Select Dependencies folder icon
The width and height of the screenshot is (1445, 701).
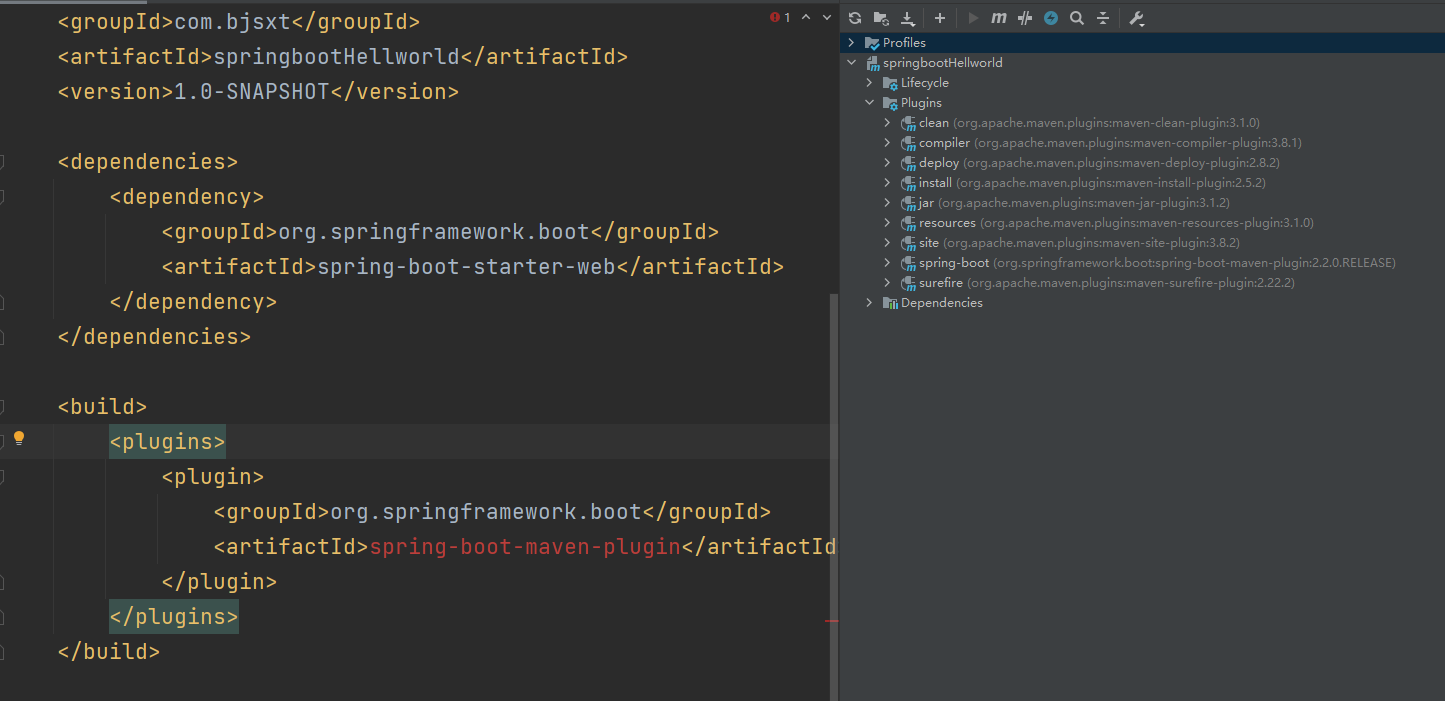[x=890, y=303]
